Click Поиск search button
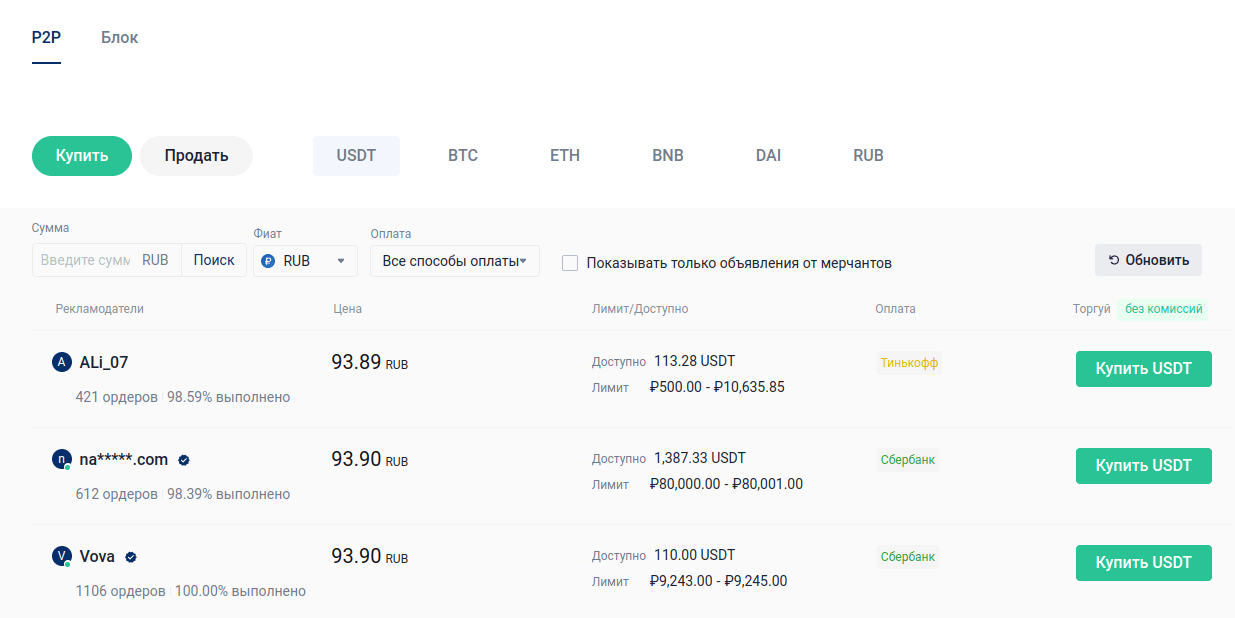 coord(214,260)
